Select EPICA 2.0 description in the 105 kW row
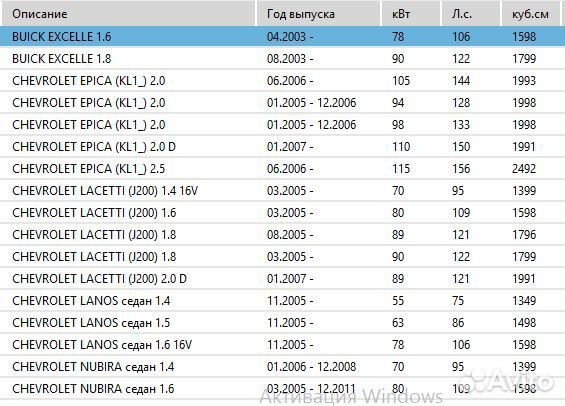This screenshot has height=406, width=565. [x=89, y=81]
